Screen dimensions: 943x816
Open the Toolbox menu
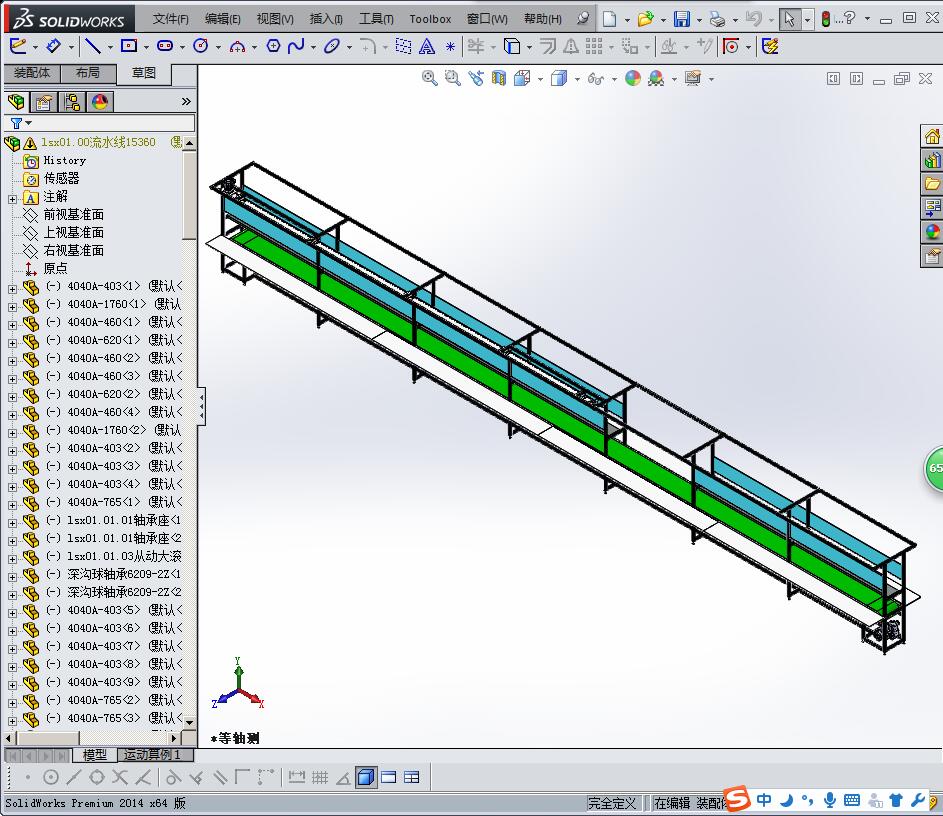click(430, 19)
